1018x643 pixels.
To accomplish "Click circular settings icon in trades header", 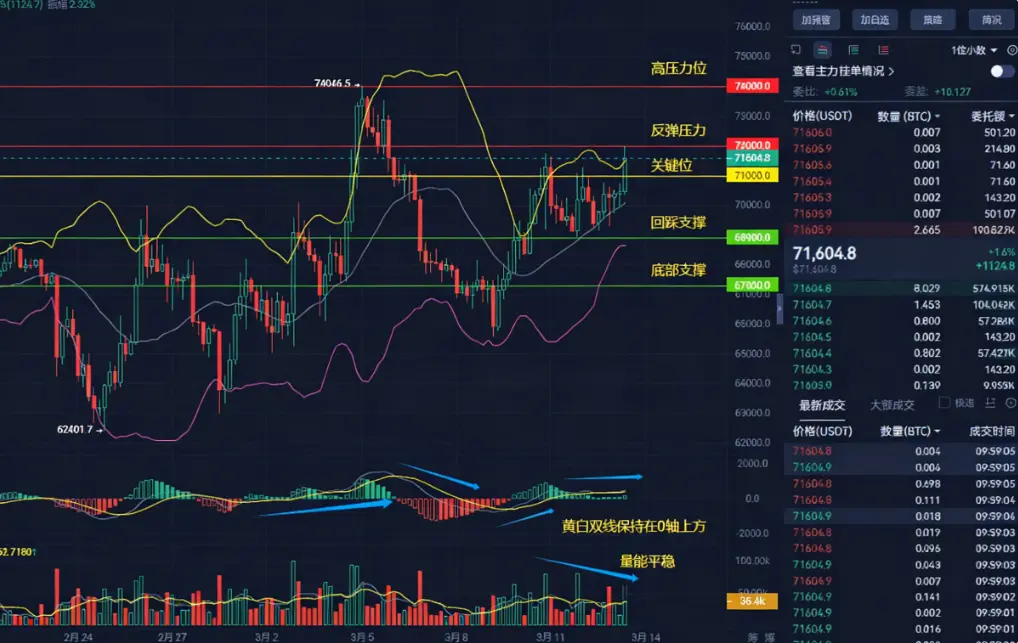I will point(1011,403).
